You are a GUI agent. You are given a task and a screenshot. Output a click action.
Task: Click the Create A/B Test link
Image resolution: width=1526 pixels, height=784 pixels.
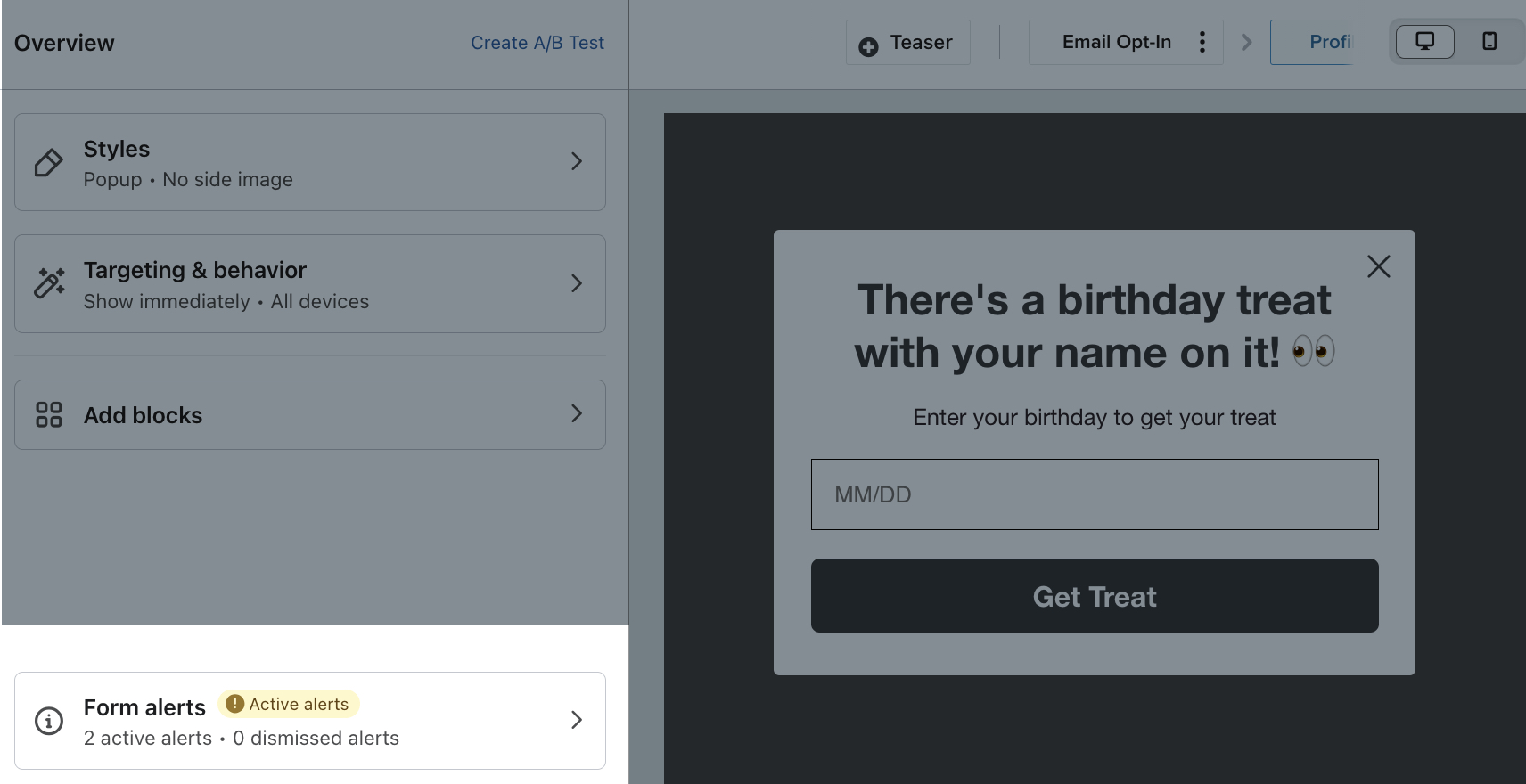click(x=537, y=42)
